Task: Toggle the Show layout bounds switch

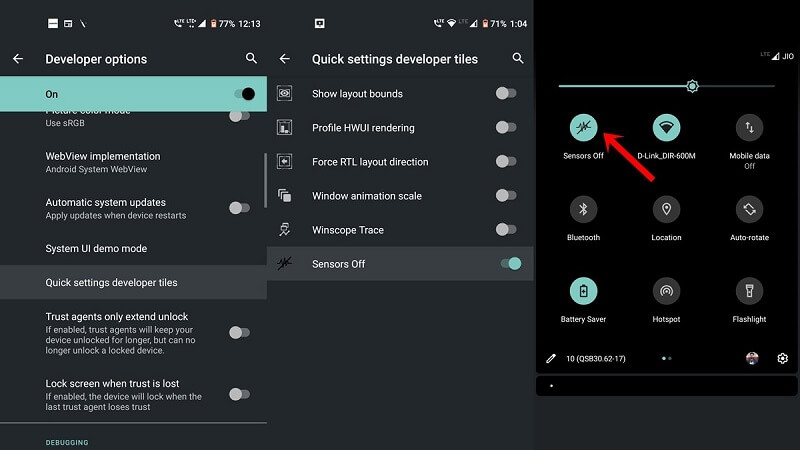Action: 507,94
